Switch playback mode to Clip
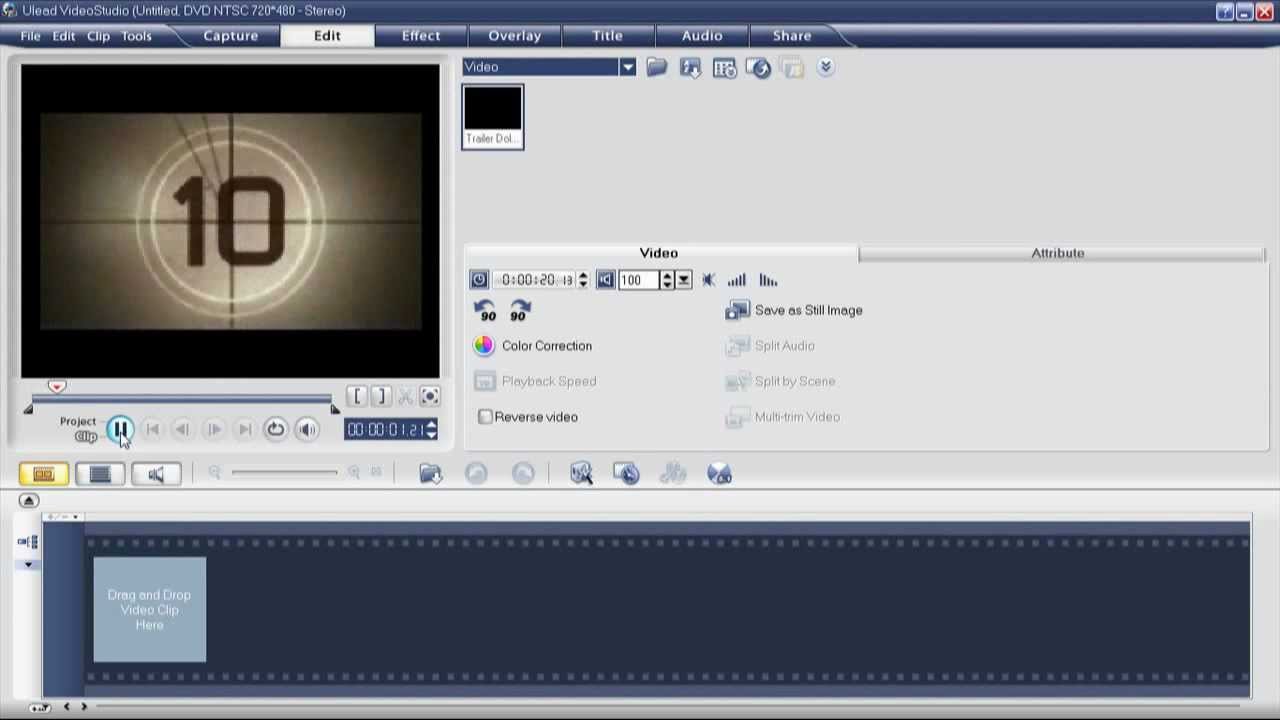Viewport: 1280px width, 720px height. [86, 436]
